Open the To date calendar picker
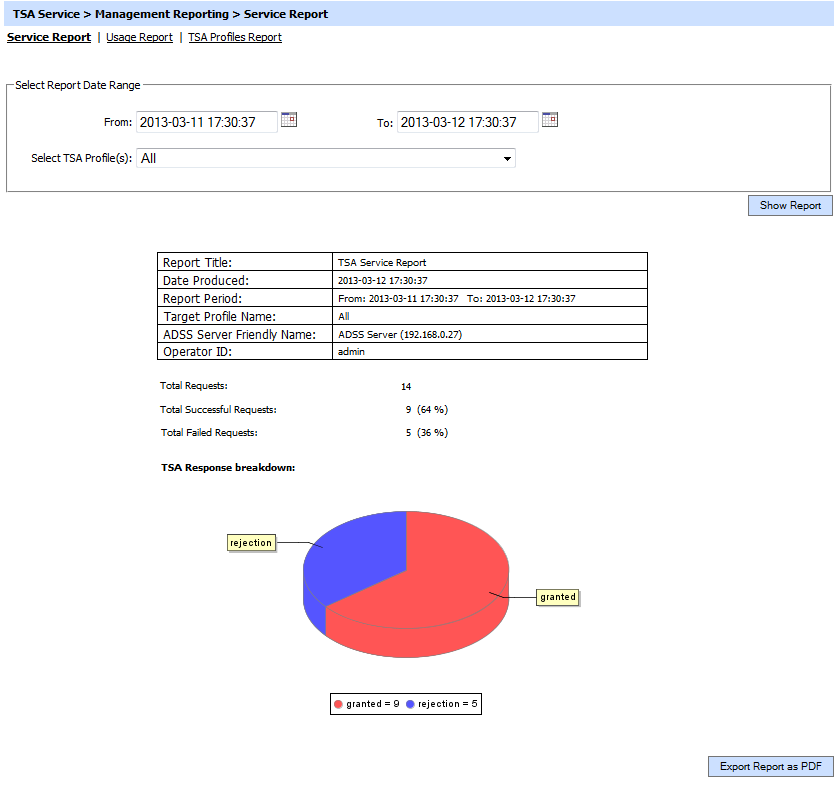 click(549, 120)
